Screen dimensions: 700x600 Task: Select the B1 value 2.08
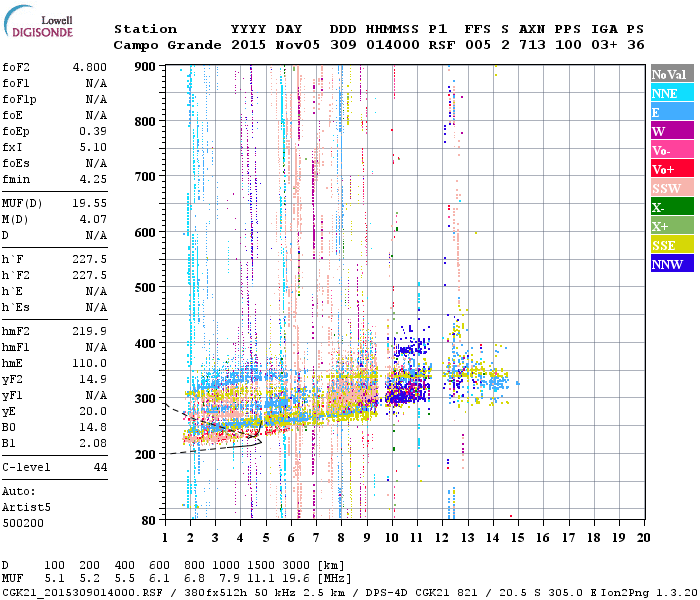93,443
